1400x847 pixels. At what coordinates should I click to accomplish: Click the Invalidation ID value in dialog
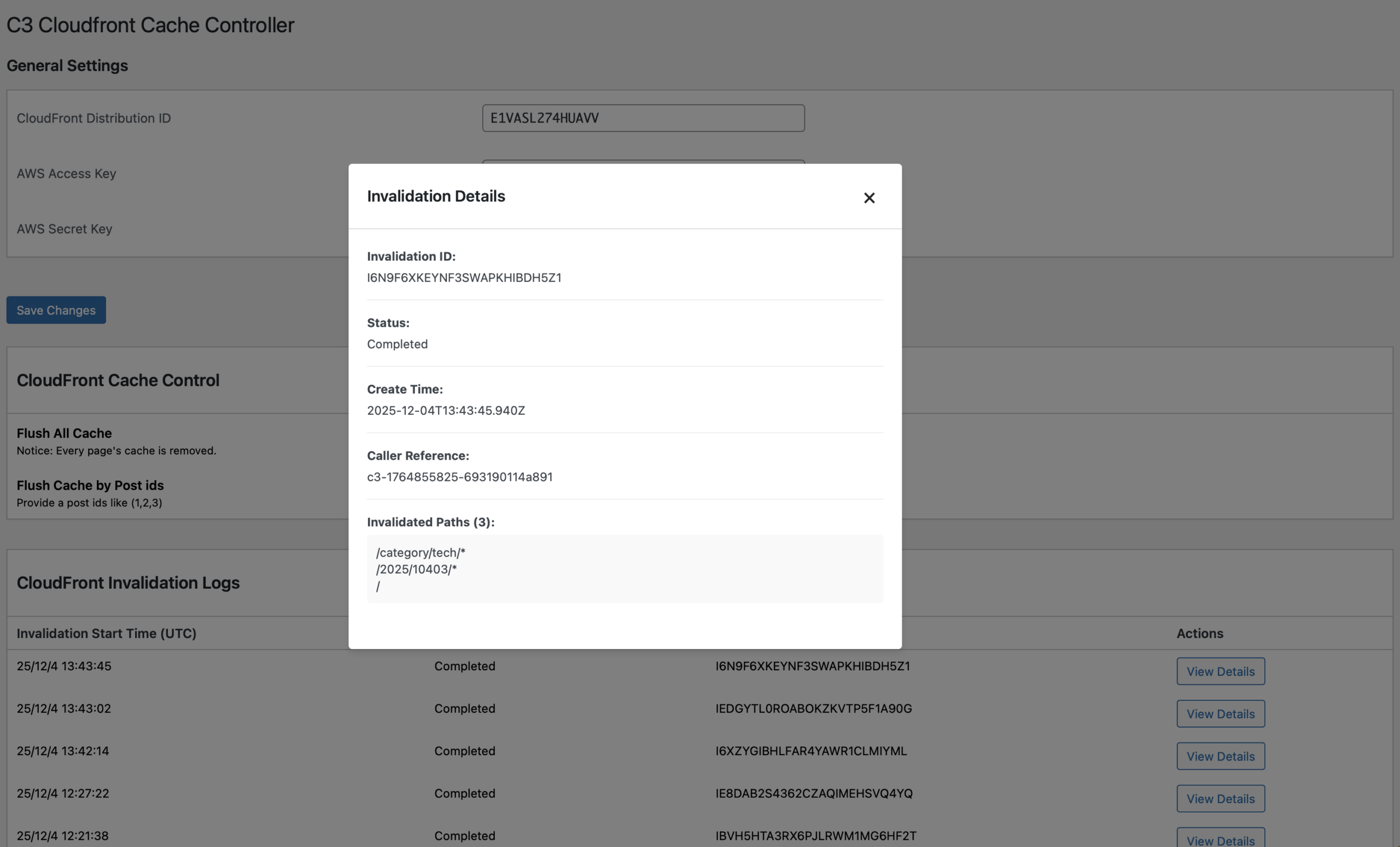pyautogui.click(x=464, y=278)
